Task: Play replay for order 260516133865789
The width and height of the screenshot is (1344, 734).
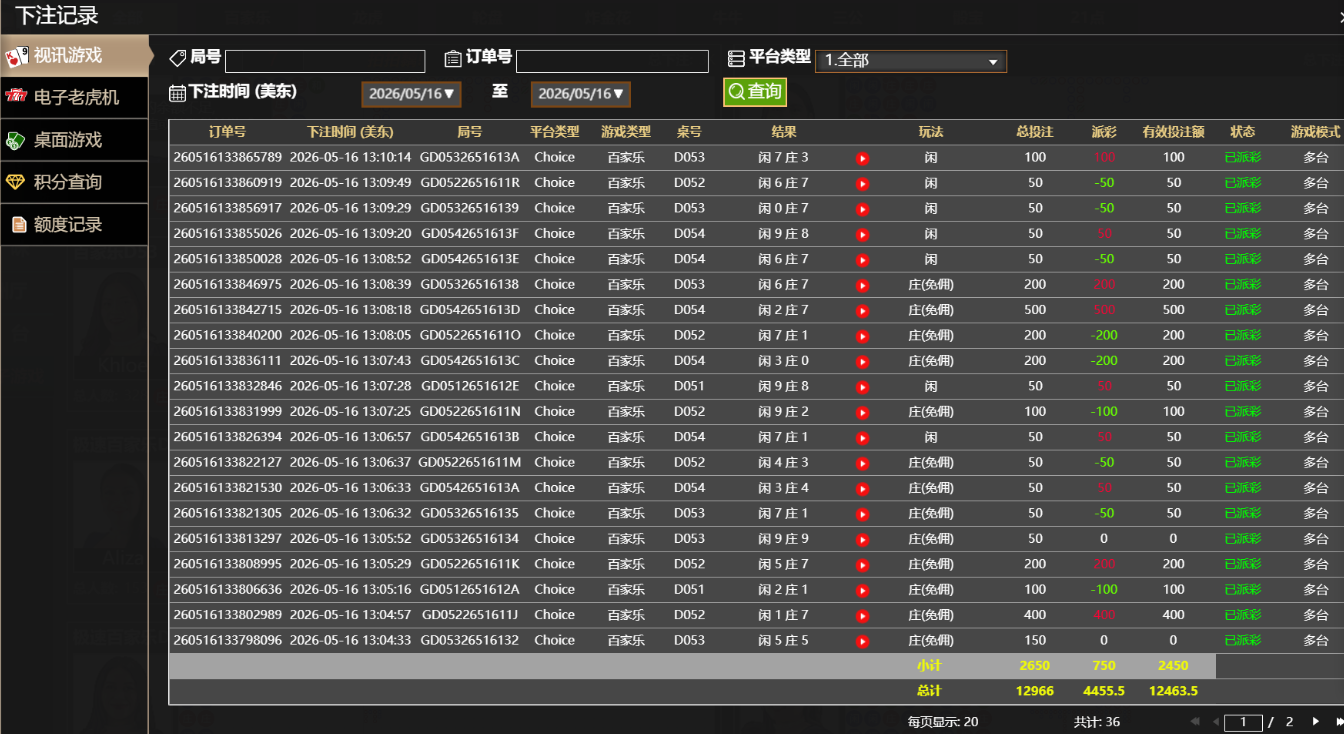Action: (862, 158)
